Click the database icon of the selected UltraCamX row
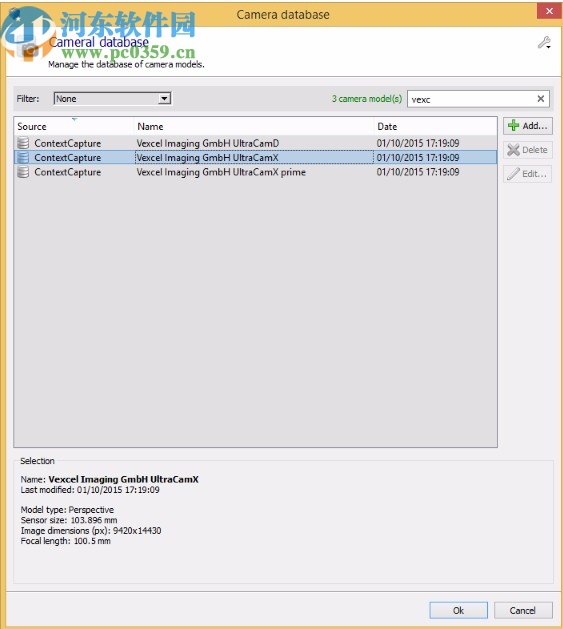Screen dimensions: 563x629 23,157
